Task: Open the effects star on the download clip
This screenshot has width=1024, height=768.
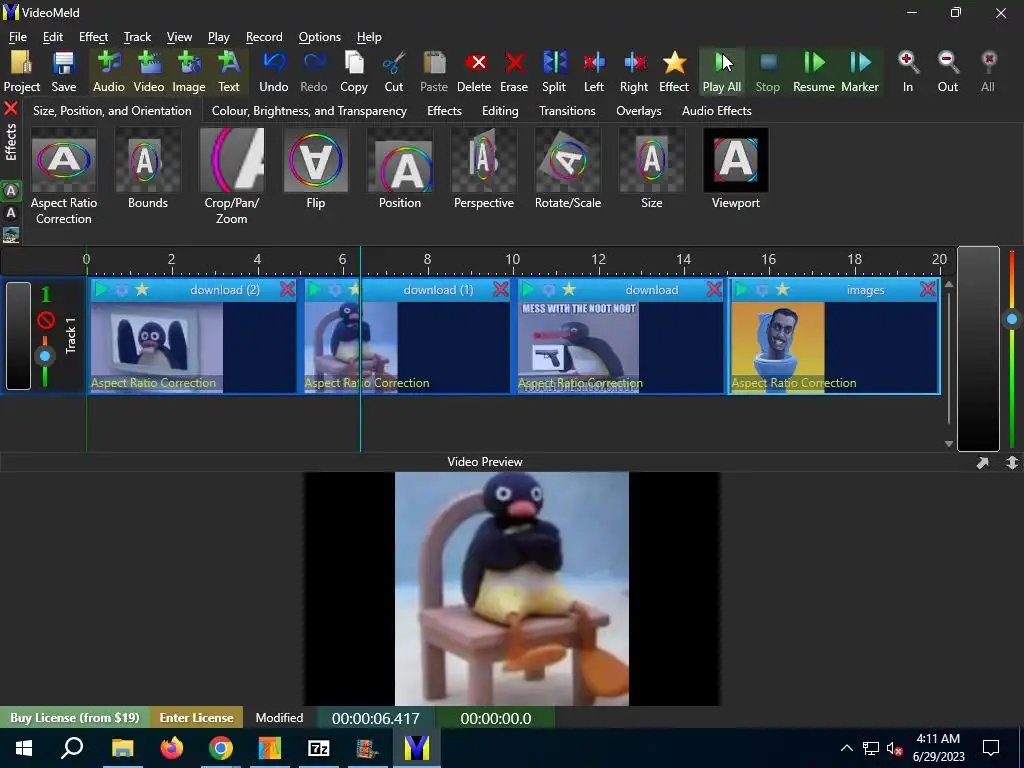Action: pyautogui.click(x=569, y=289)
